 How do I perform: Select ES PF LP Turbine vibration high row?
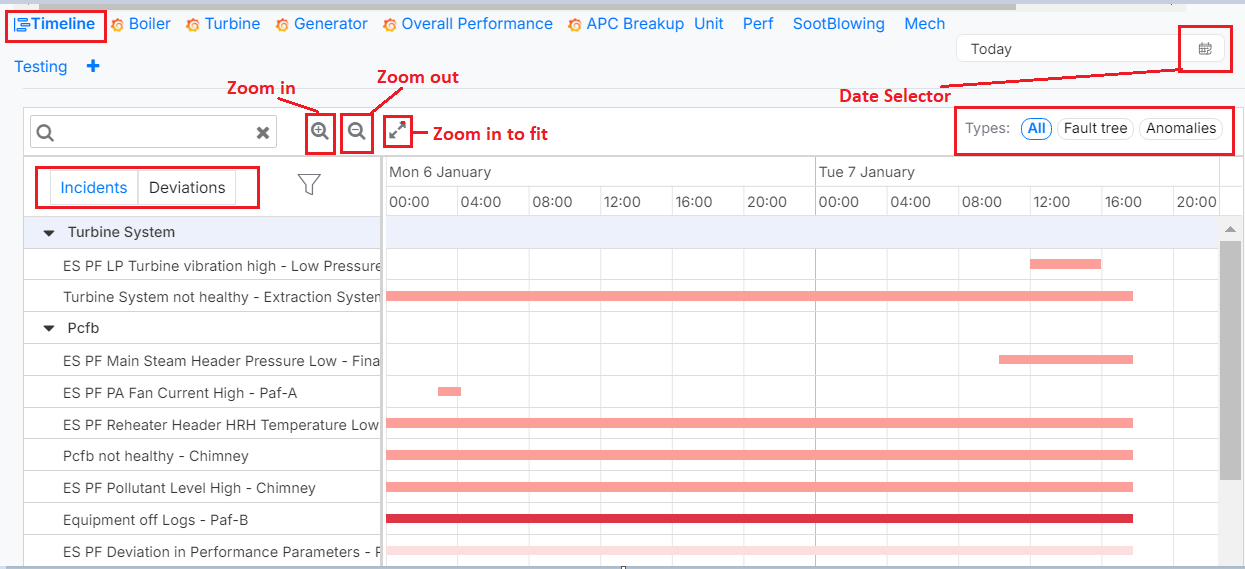coord(202,265)
